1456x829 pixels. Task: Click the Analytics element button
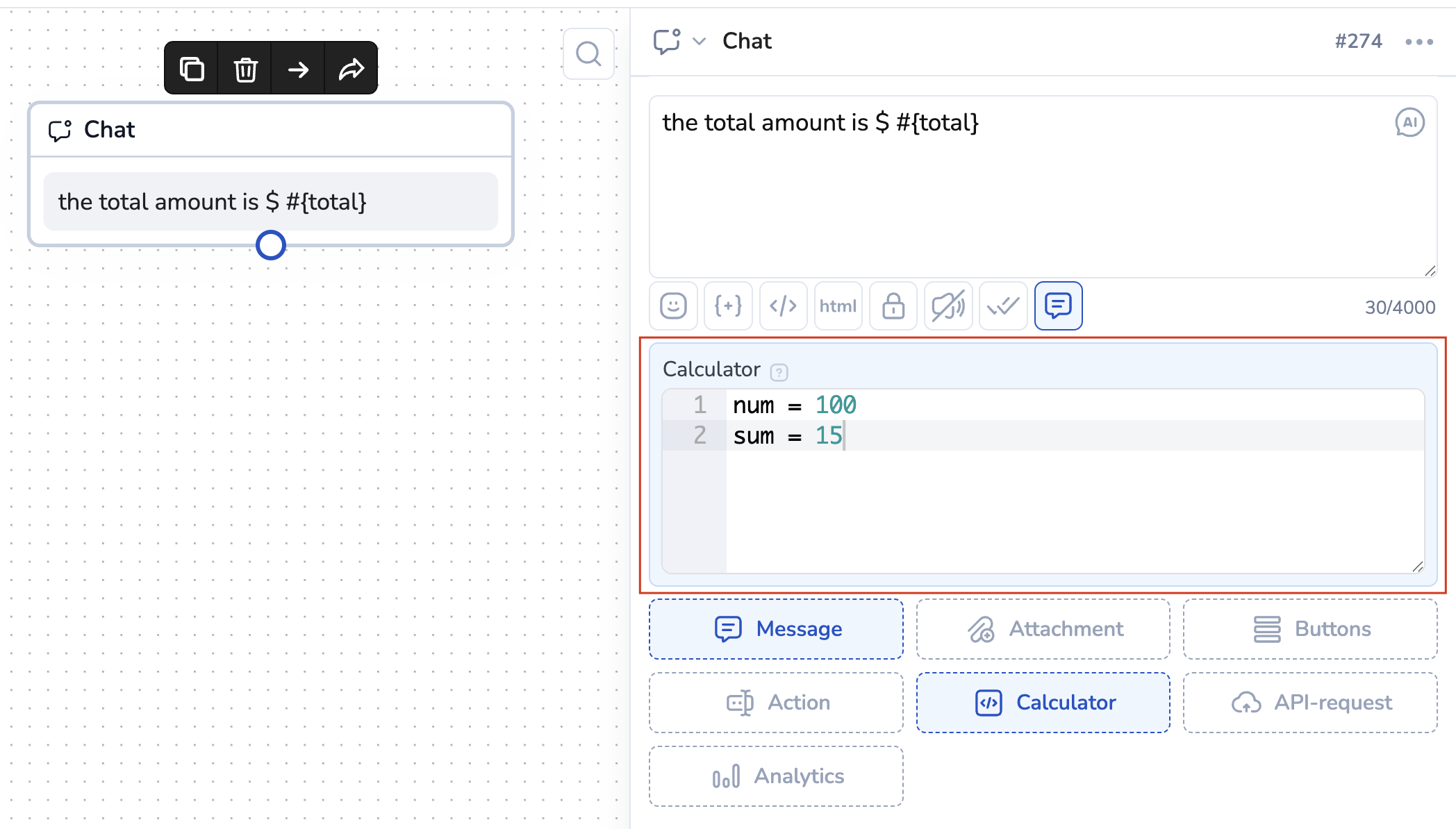point(777,776)
